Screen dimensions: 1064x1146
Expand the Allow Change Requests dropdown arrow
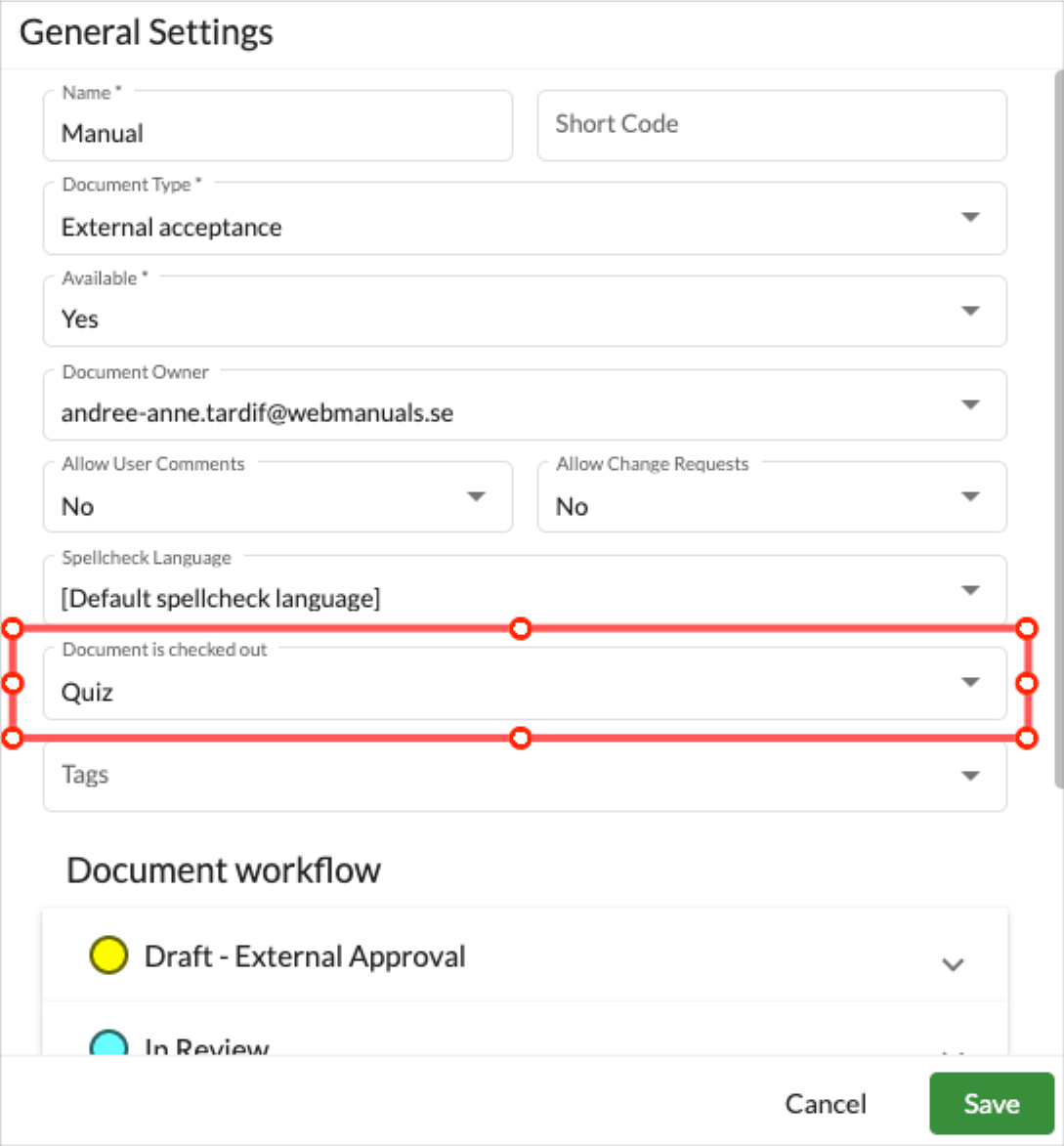click(970, 497)
